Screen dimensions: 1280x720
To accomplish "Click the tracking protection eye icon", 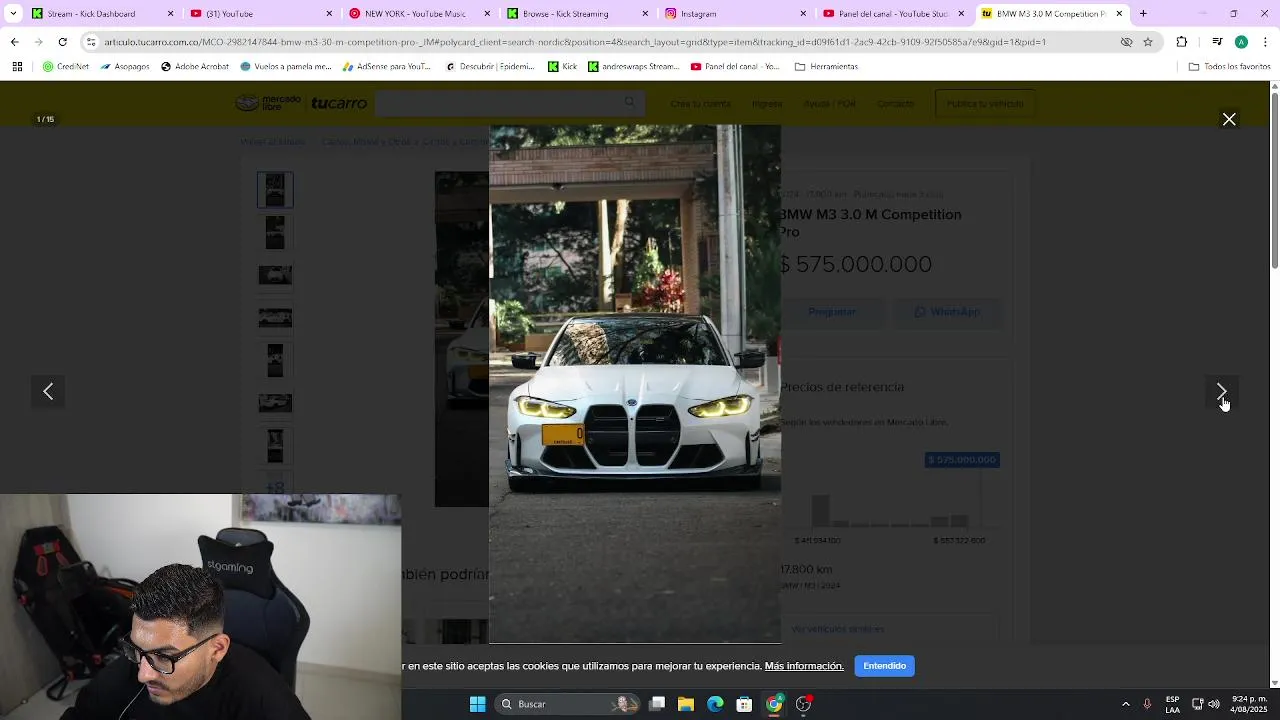I will [1126, 42].
